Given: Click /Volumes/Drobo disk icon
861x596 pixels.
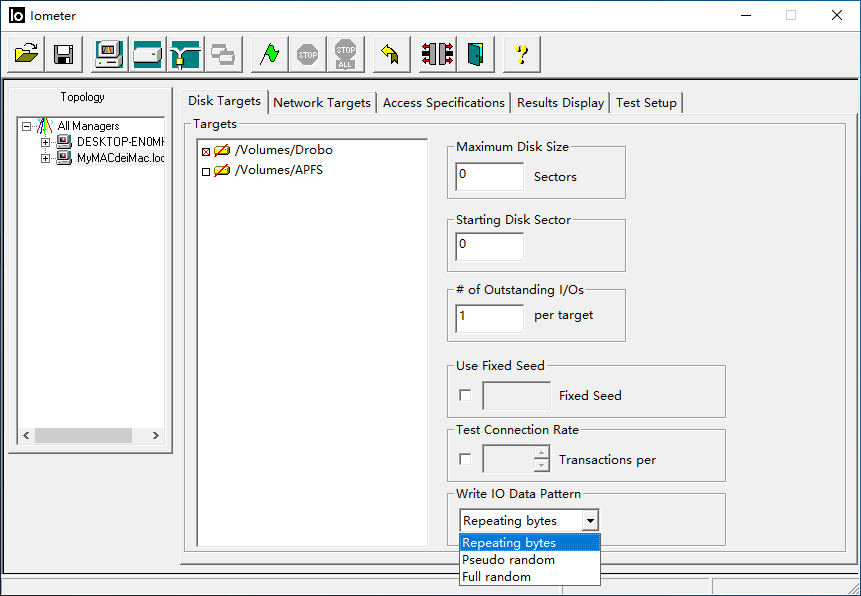Looking at the screenshot, I should click(x=222, y=150).
